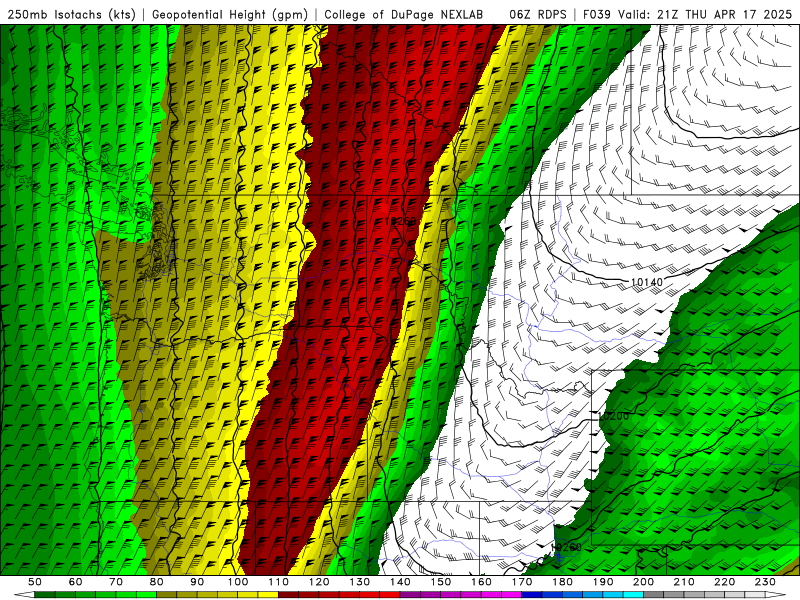Viewport: 800px width, 600px height.
Task: Select the dark blue legend swatch right of 170
Action: pyautogui.click(x=532, y=595)
